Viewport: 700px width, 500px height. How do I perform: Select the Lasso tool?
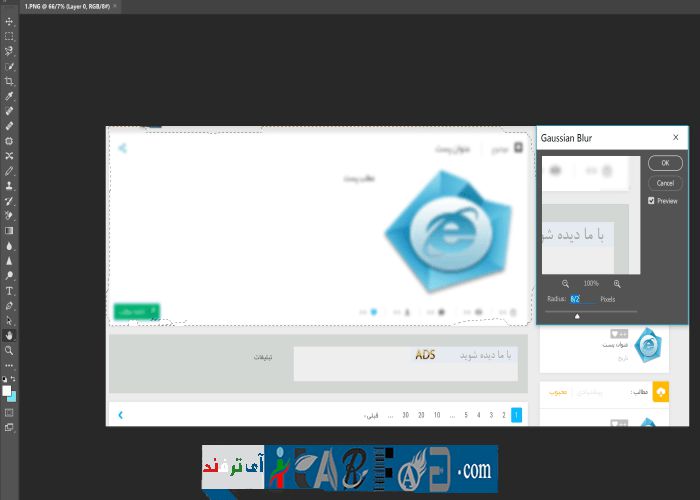[9, 51]
